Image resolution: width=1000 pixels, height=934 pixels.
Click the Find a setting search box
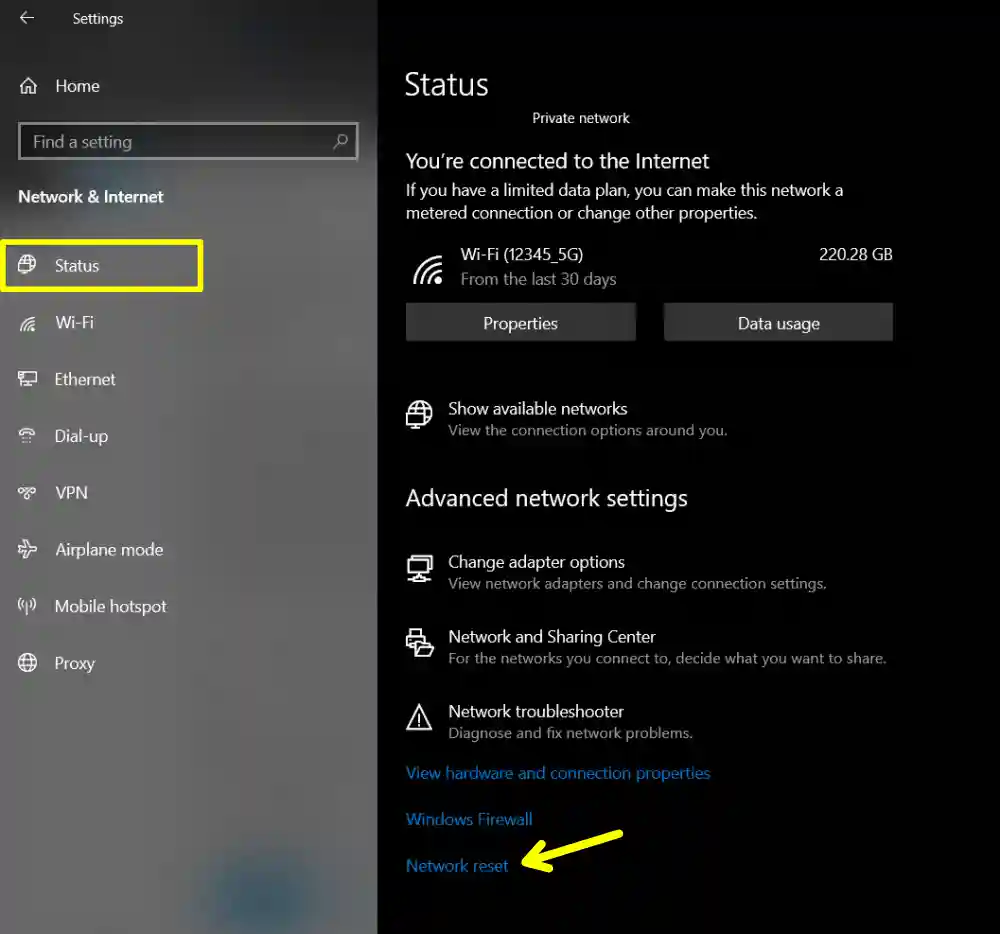[x=188, y=141]
